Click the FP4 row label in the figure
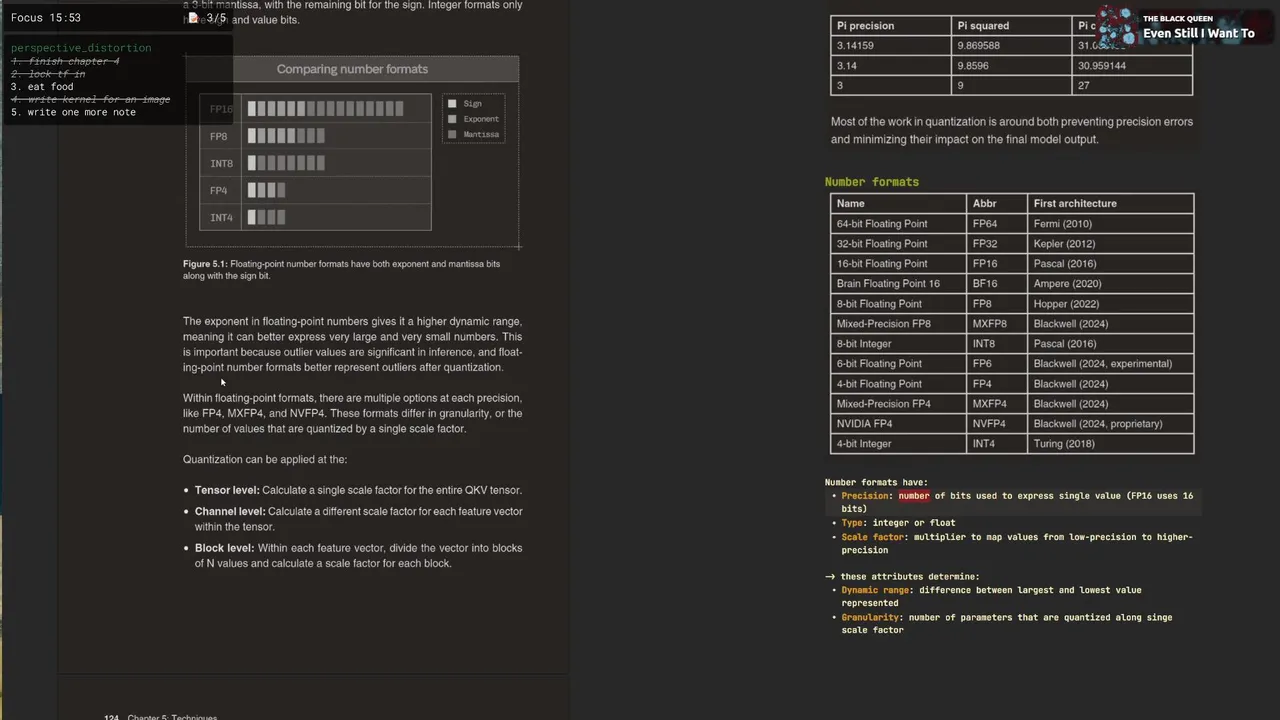 click(x=219, y=190)
